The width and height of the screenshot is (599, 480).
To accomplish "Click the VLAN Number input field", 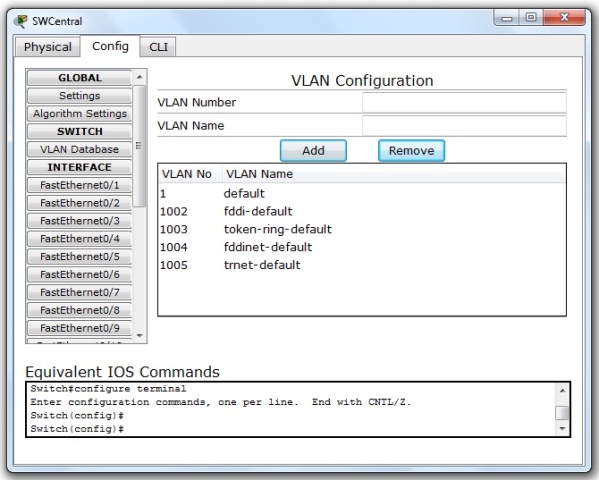I will [x=464, y=102].
